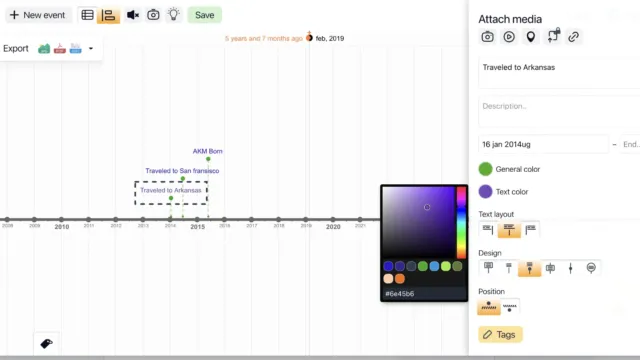Screen dimensions: 640x360
Task: Choose the box centered on line design
Action: point(550,268)
